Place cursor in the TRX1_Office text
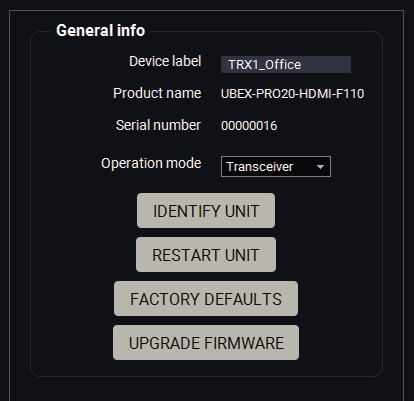This screenshot has width=414, height=401. [x=265, y=65]
